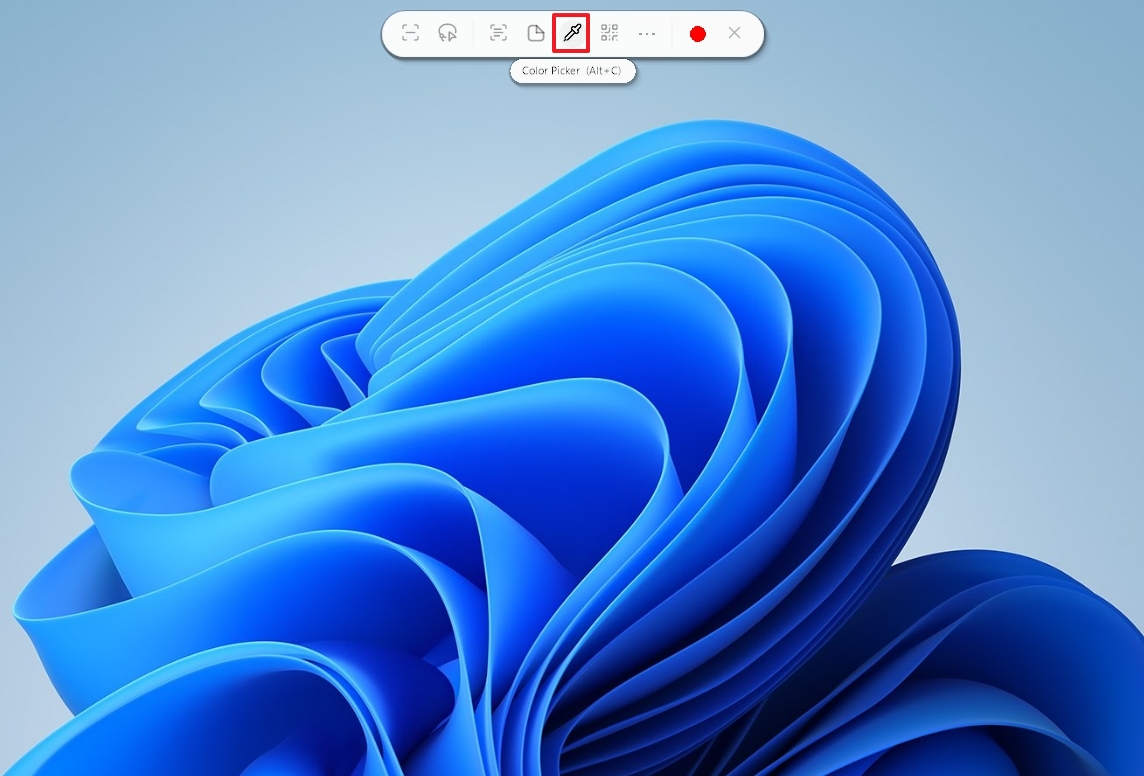This screenshot has width=1144, height=776.
Task: Close the capture toolbar with X
Action: coord(734,33)
